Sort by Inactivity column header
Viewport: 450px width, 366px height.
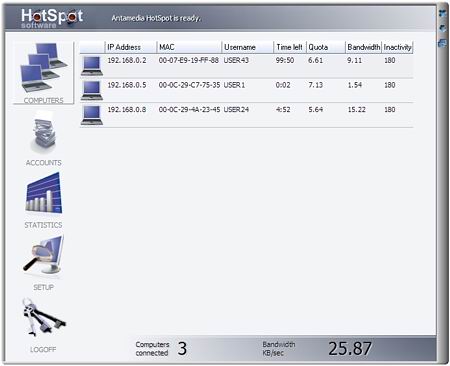[397, 47]
